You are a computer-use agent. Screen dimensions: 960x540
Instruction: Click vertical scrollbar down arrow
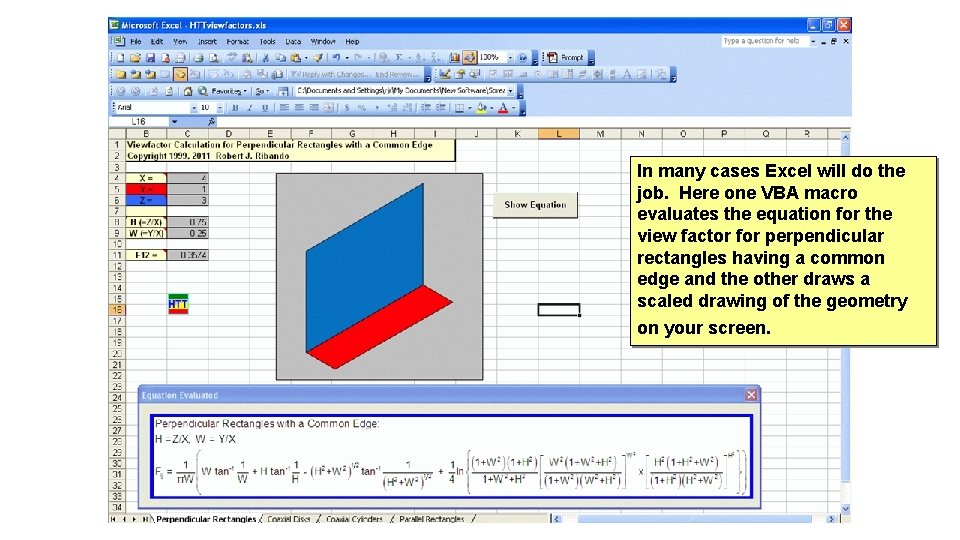(x=846, y=508)
